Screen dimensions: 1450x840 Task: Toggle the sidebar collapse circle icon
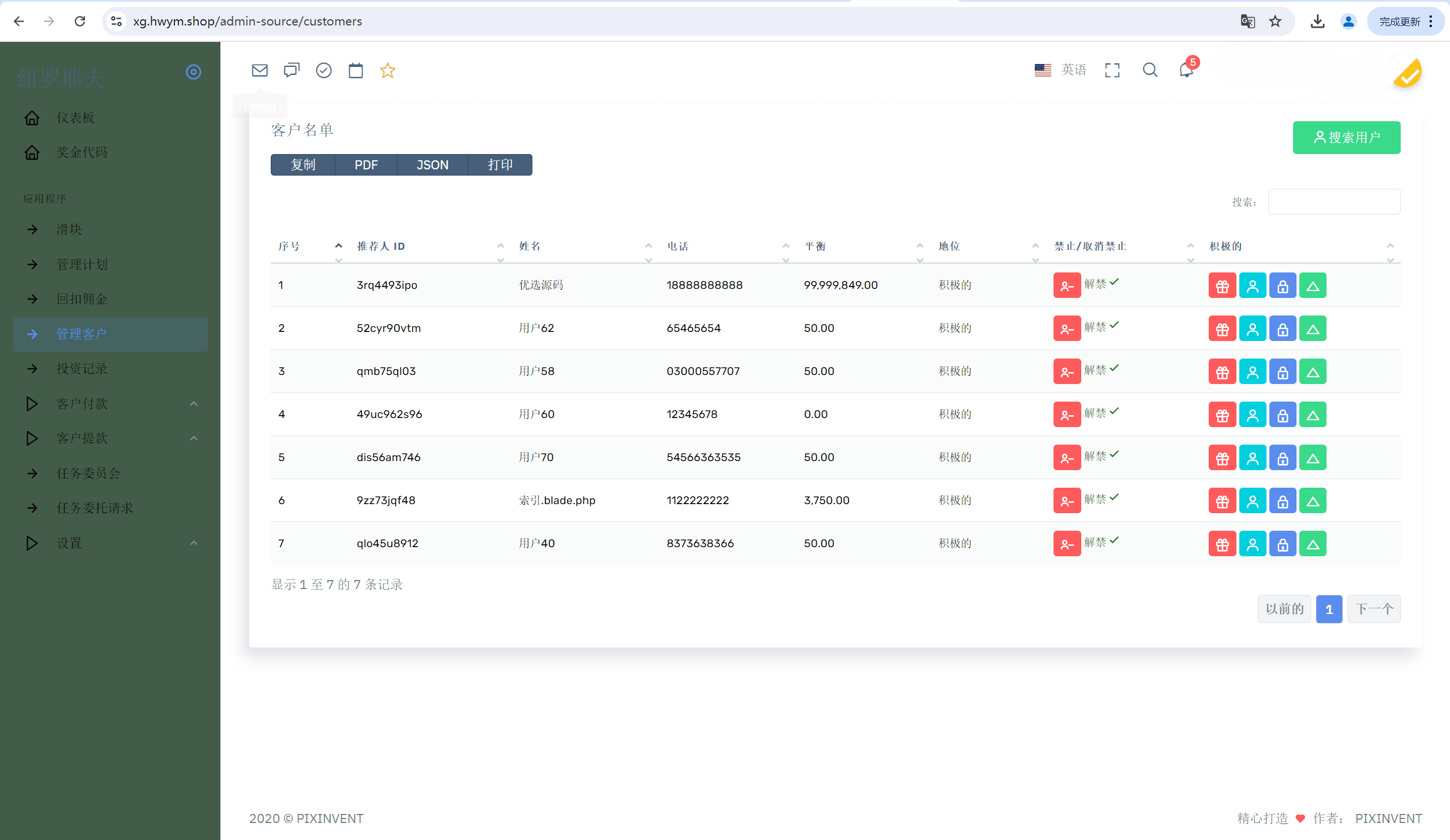coord(193,72)
